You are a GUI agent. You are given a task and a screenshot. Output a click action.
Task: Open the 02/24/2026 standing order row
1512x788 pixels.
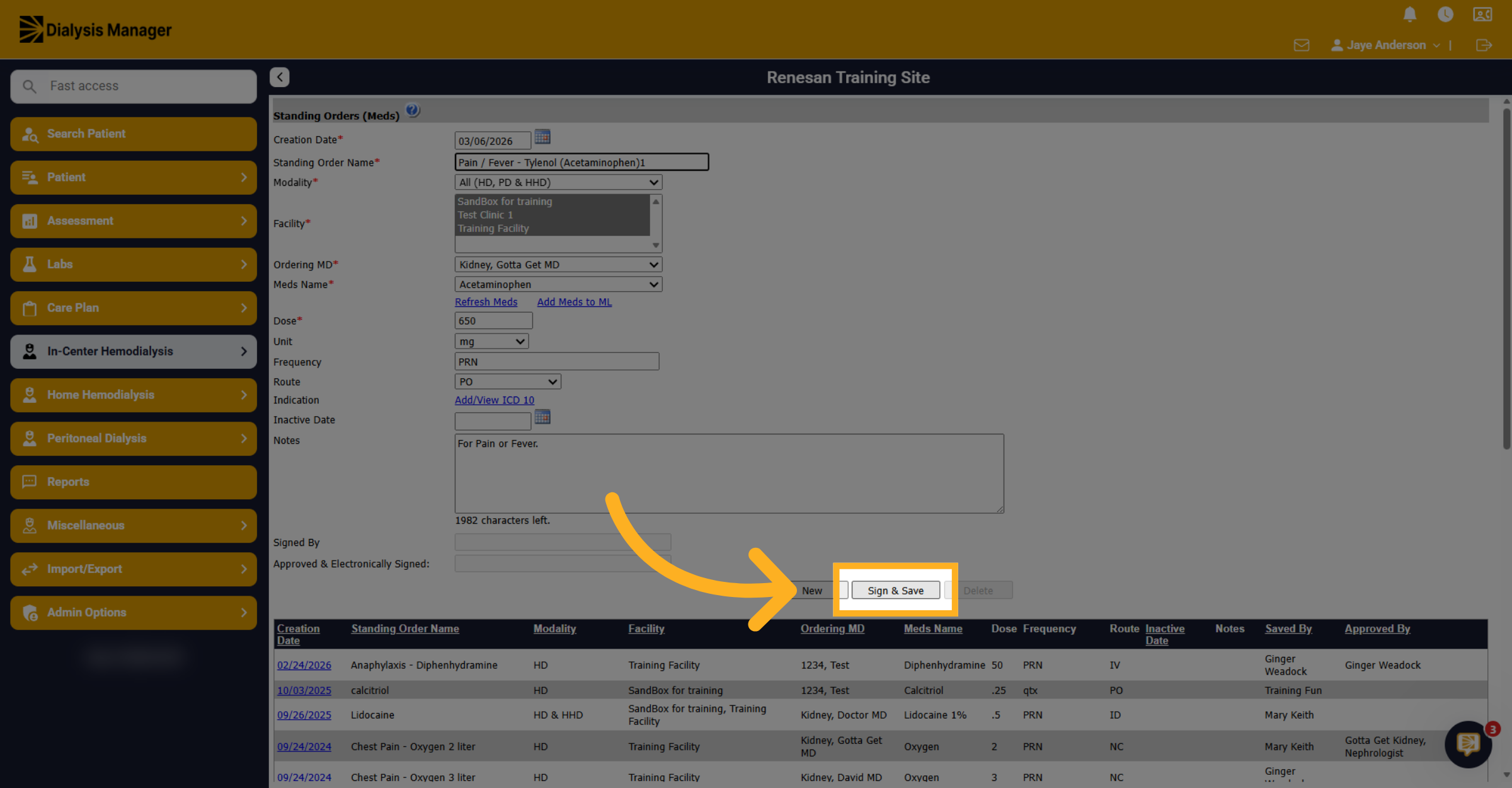tap(304, 665)
